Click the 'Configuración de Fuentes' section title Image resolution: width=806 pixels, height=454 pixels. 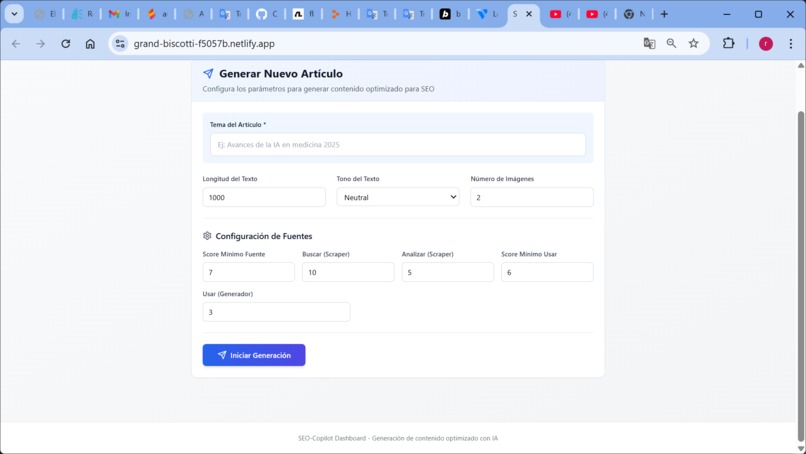point(264,236)
